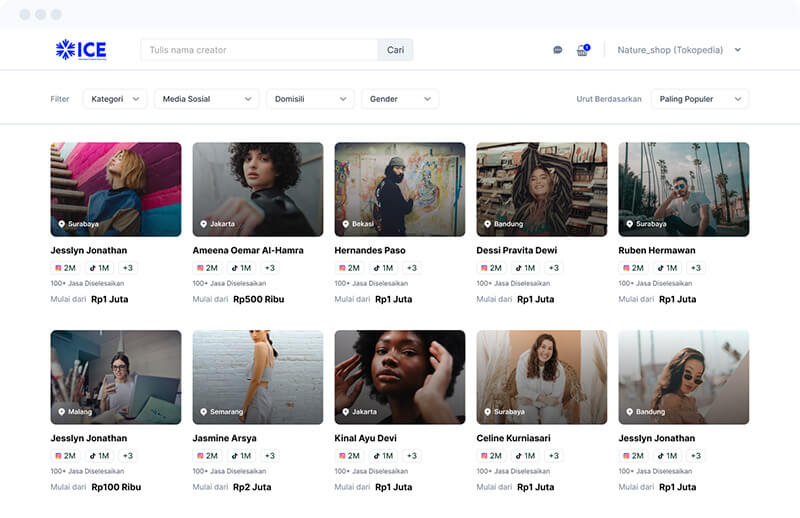The image size is (800, 518).
Task: Open Kinal Ayu Devi profile photo
Action: pos(399,377)
